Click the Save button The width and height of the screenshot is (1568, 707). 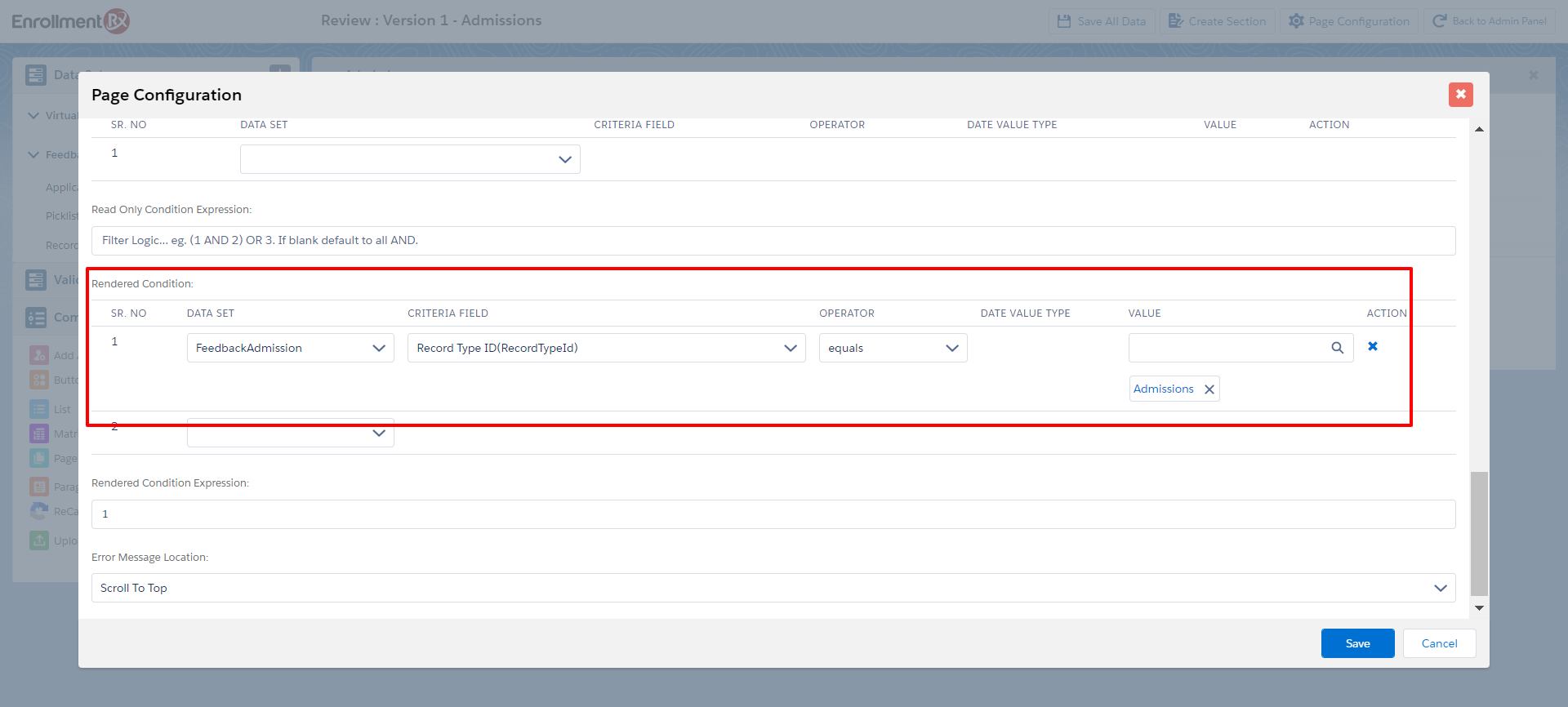point(1357,643)
